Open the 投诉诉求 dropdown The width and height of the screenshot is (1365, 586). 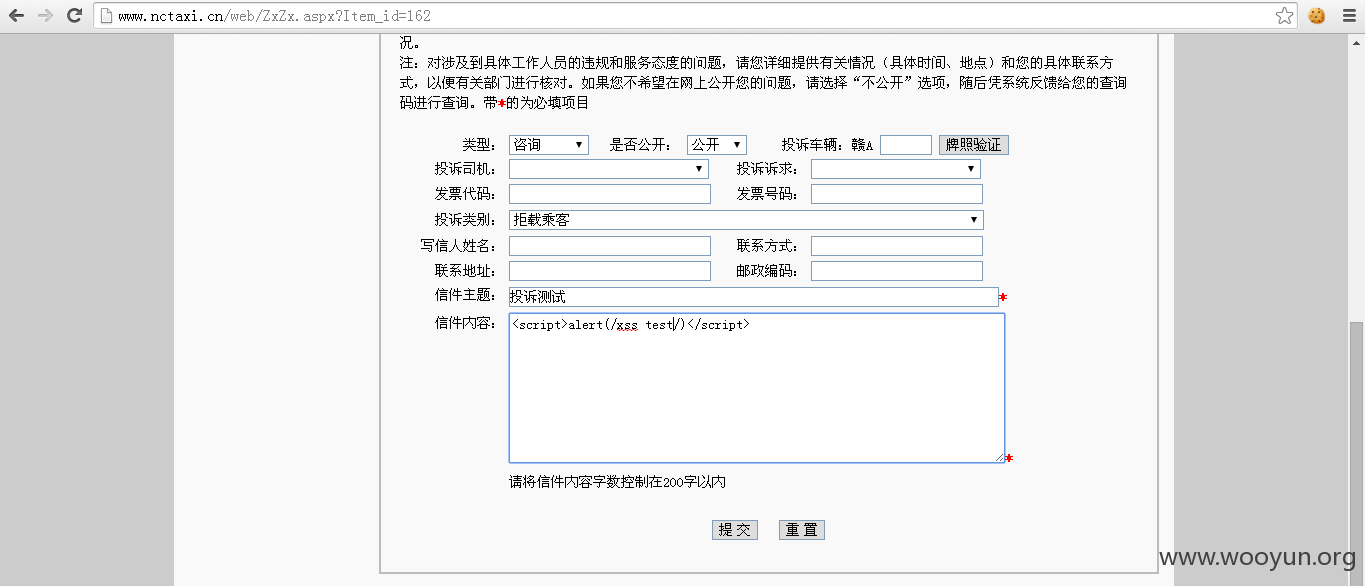click(x=896, y=169)
